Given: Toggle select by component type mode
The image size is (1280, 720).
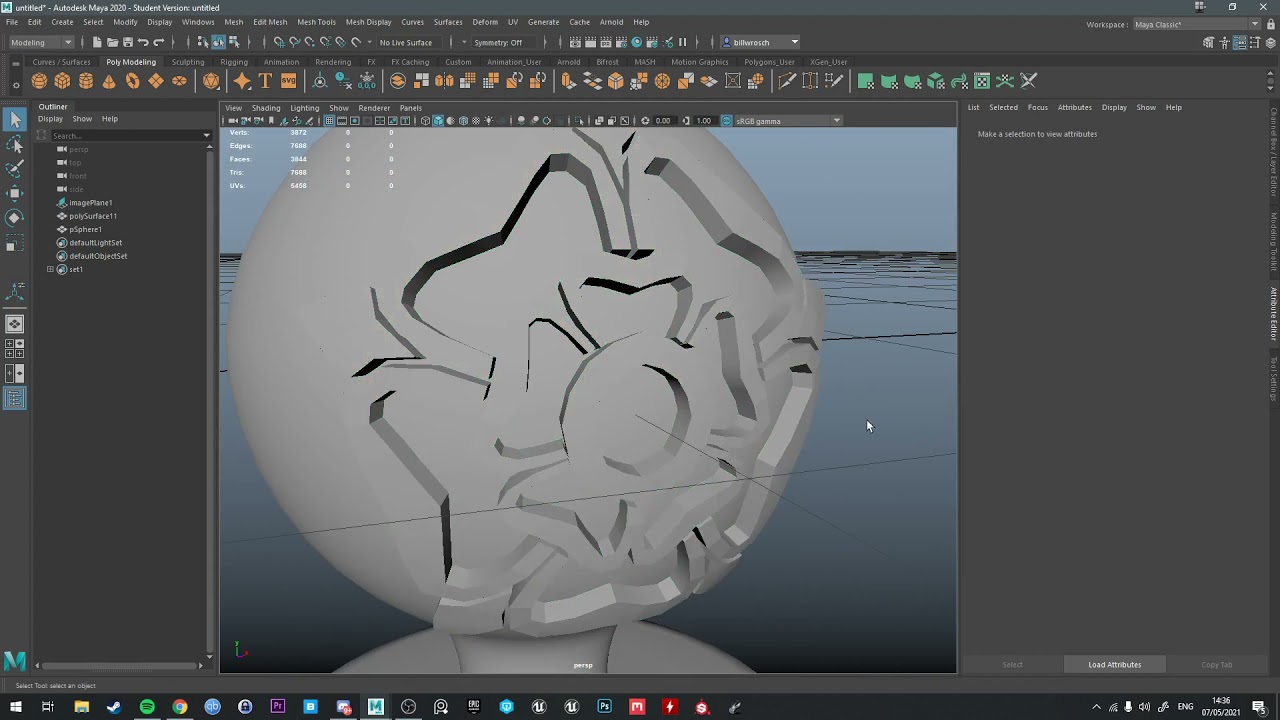Looking at the screenshot, I should point(233,42).
